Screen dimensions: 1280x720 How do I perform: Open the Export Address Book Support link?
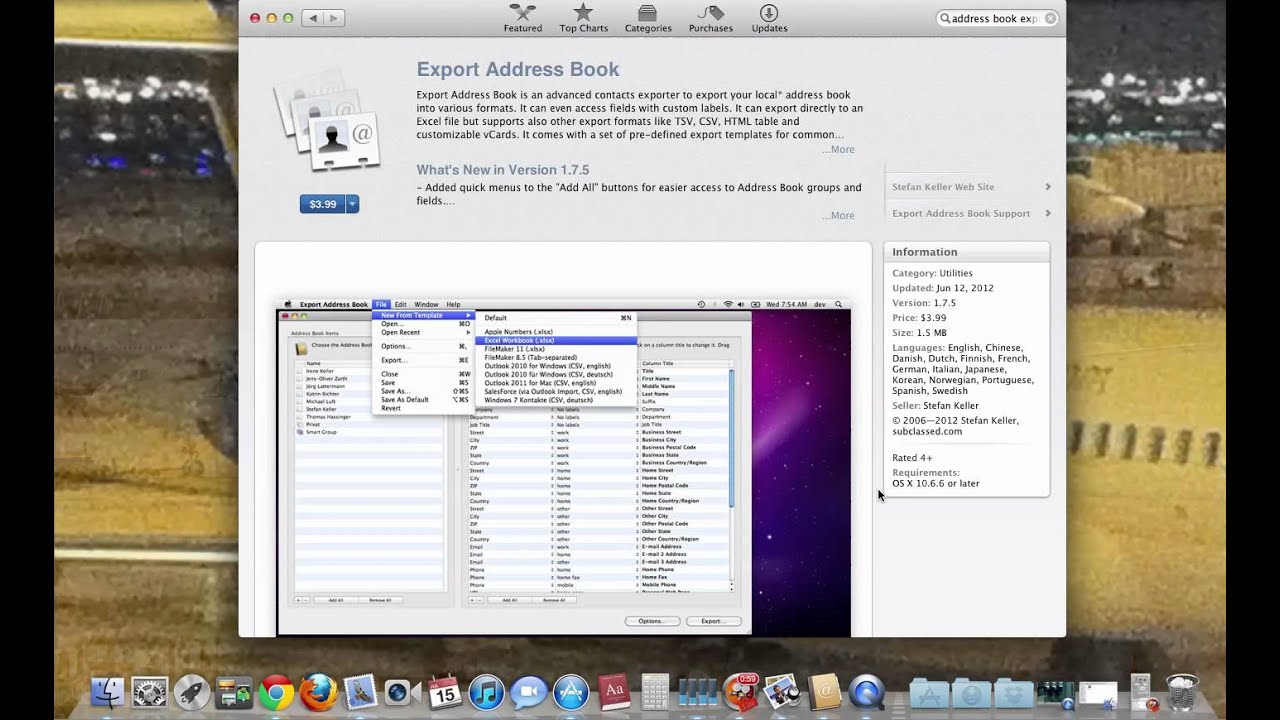pos(970,213)
